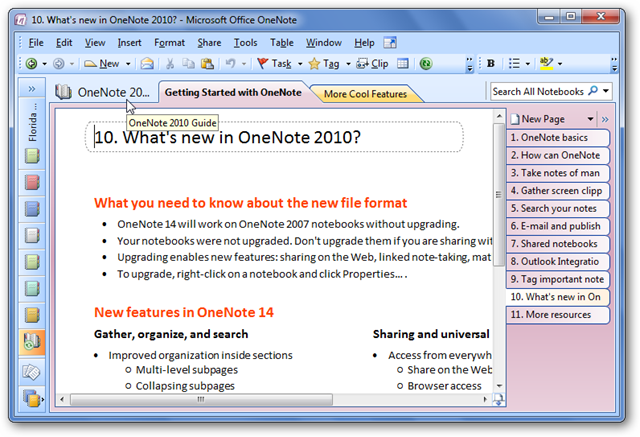Viewport: 640px width, 437px height.
Task: Open the Share menu
Action: 209,42
